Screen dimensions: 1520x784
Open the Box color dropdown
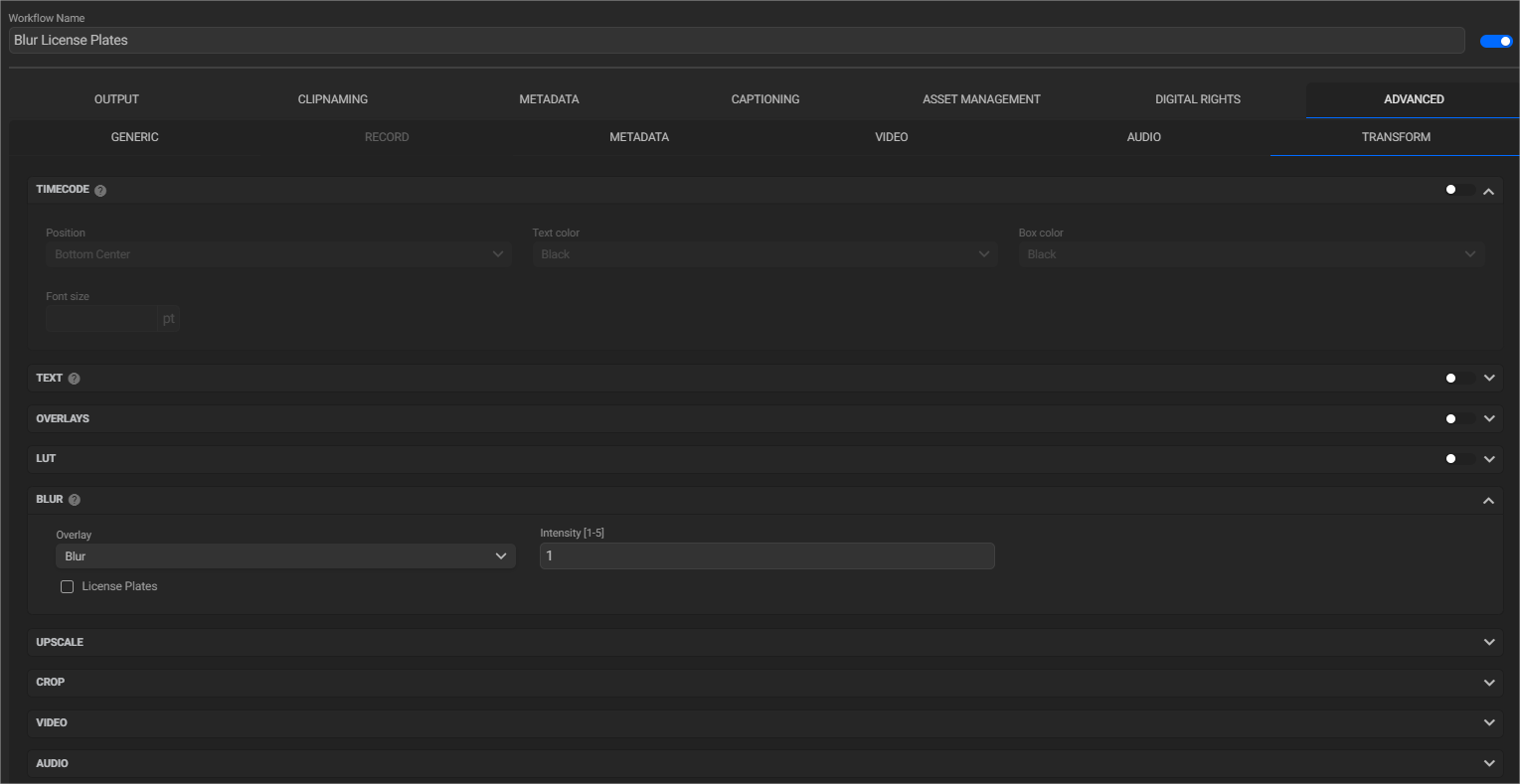point(1252,254)
